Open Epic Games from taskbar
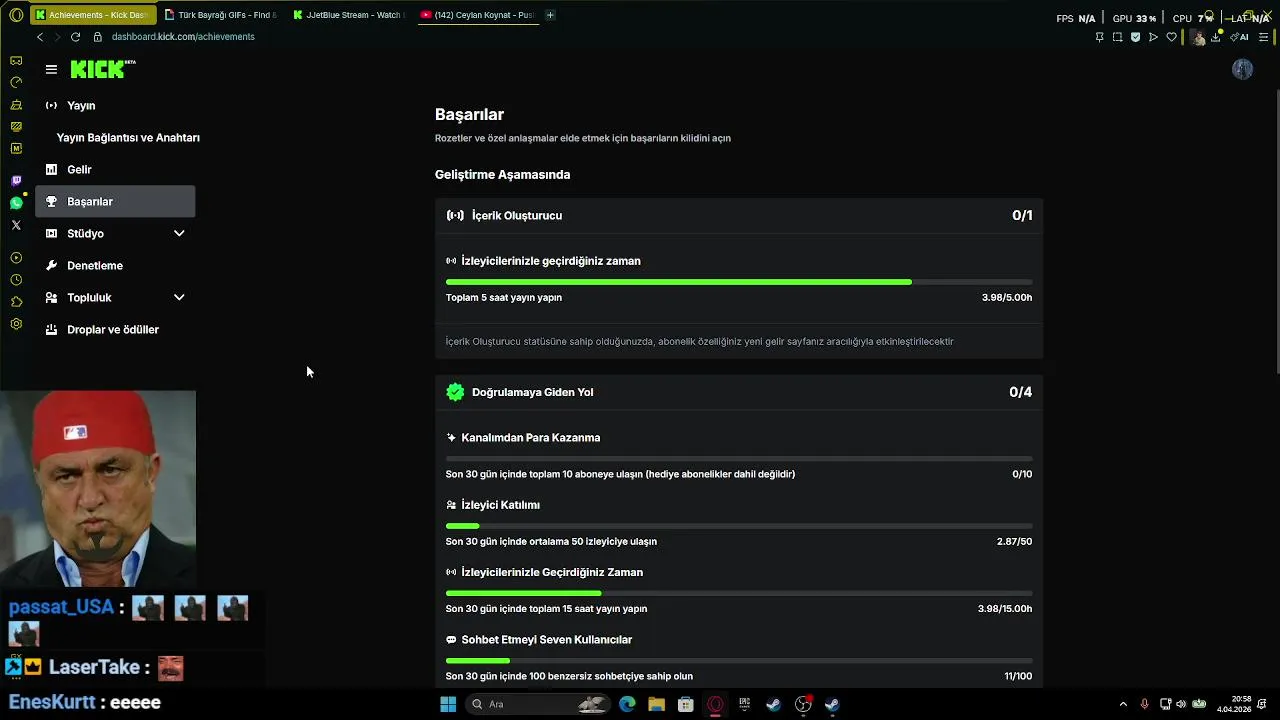Viewport: 1280px width, 720px height. click(x=744, y=704)
